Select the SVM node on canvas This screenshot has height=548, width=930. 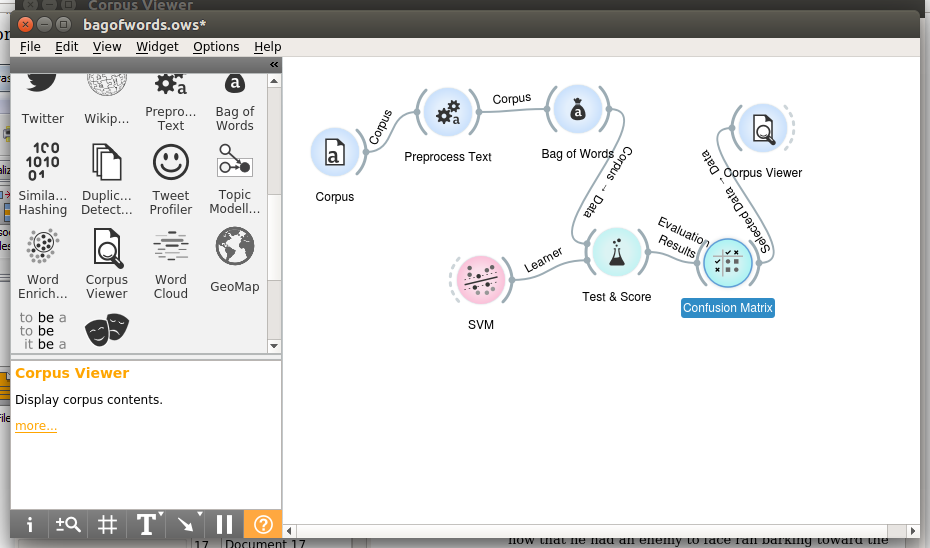coord(481,282)
